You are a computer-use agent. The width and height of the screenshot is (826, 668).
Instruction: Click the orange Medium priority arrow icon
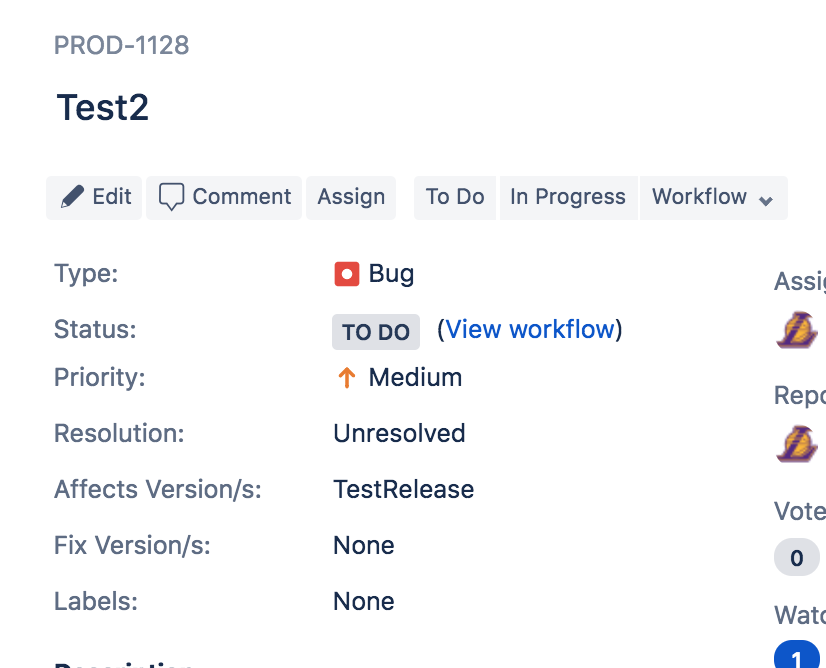347,377
